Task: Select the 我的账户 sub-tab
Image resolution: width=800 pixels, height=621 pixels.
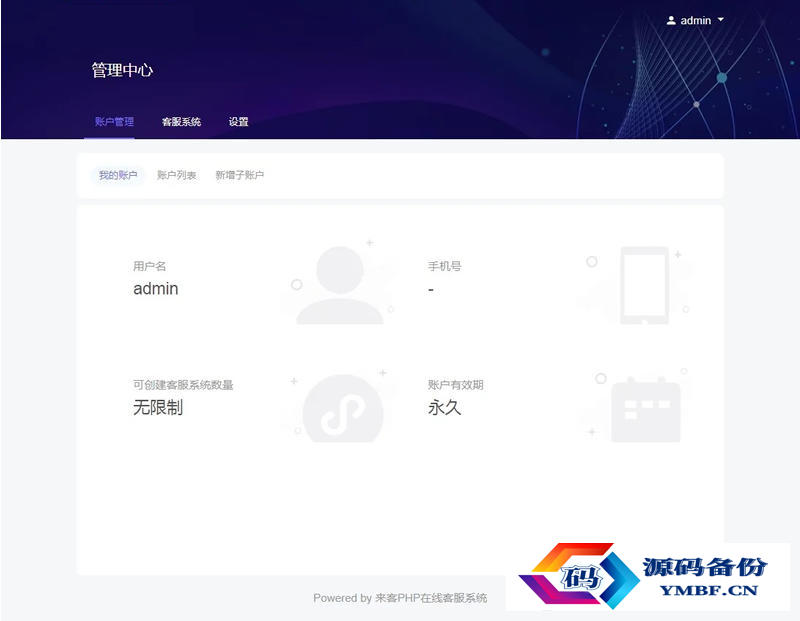Action: [x=118, y=175]
